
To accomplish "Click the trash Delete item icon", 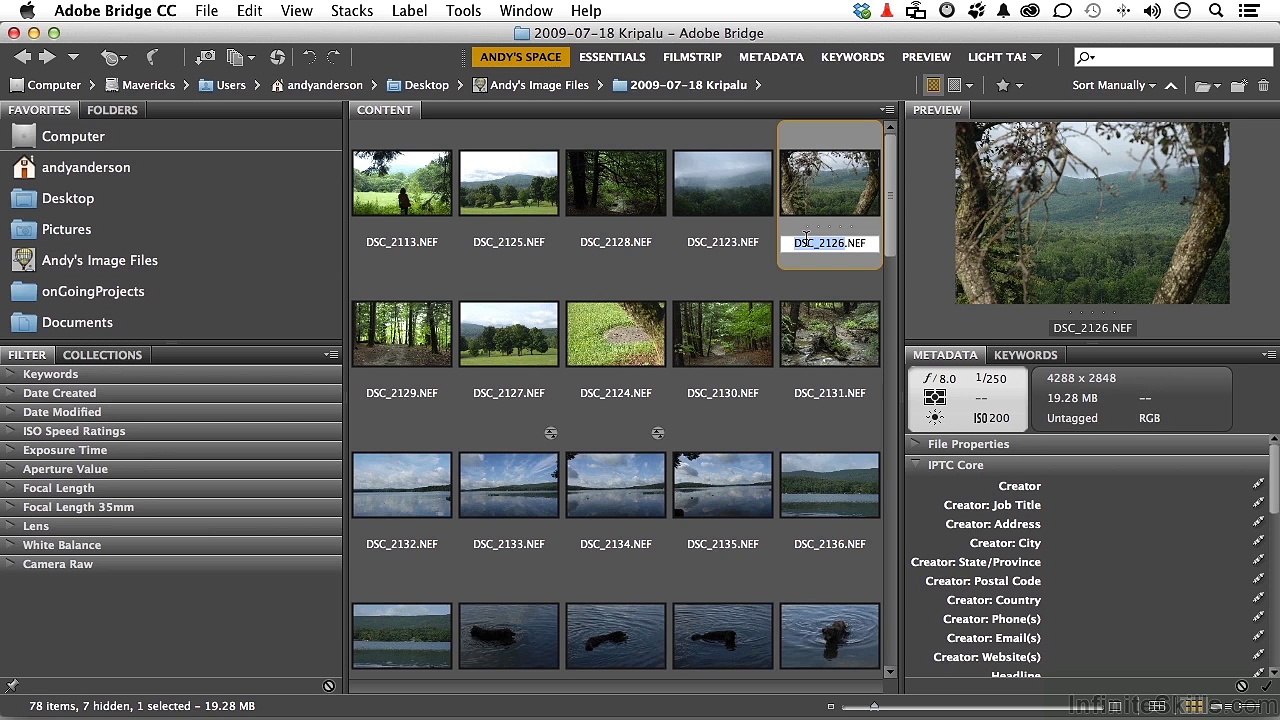I will point(1261,85).
